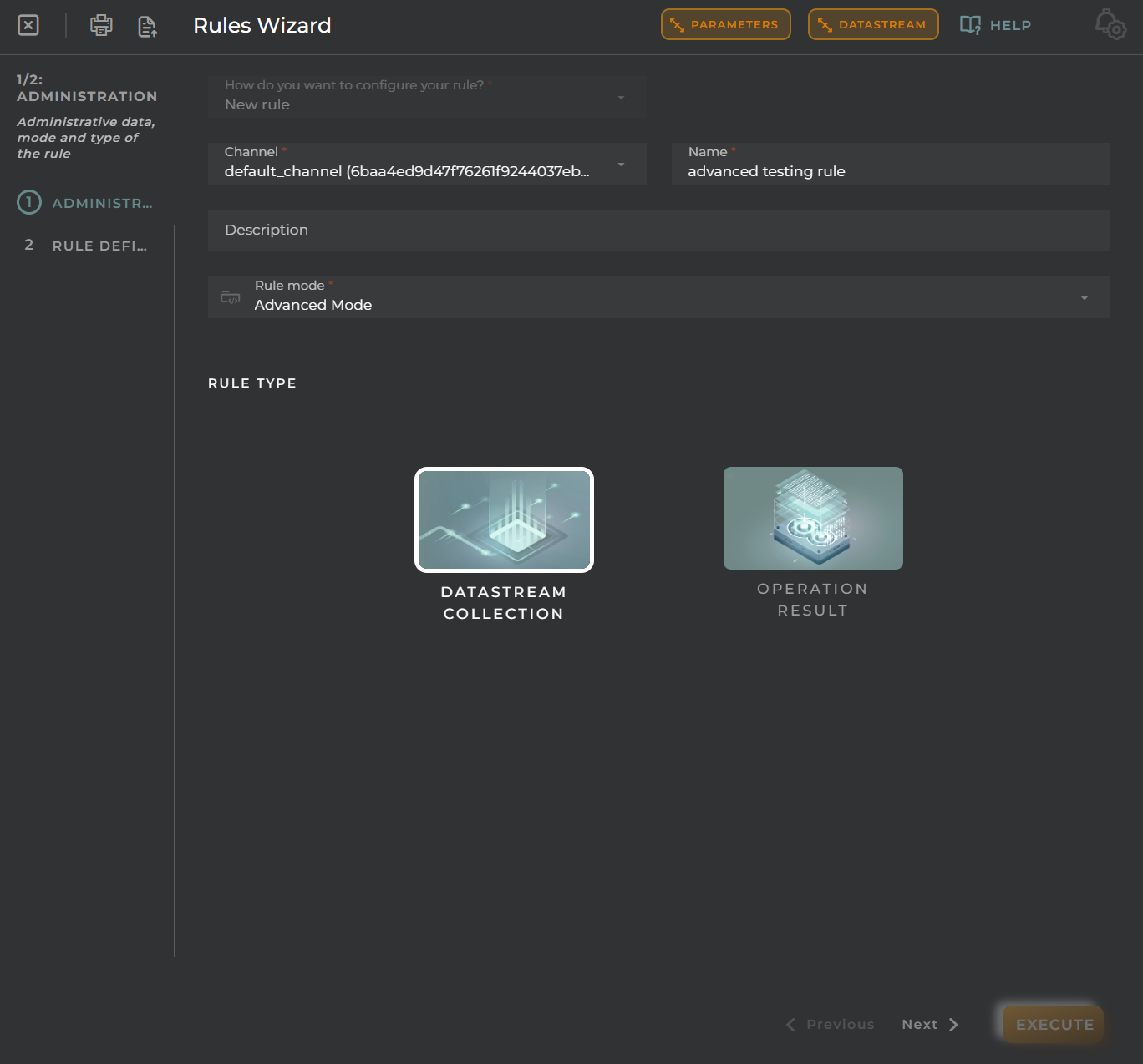
Task: Click the RULE TYPE heading
Action: click(252, 383)
